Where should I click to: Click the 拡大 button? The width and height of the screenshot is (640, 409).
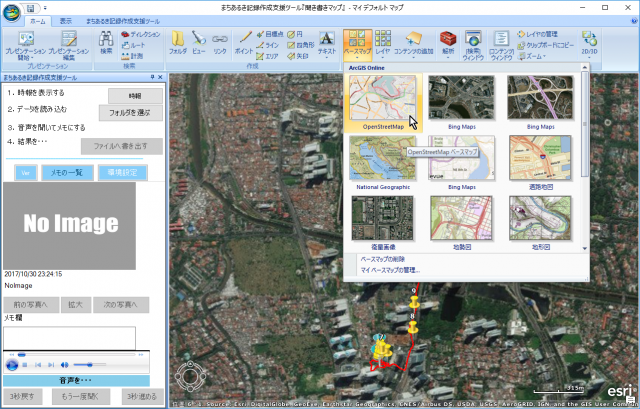coord(76,305)
